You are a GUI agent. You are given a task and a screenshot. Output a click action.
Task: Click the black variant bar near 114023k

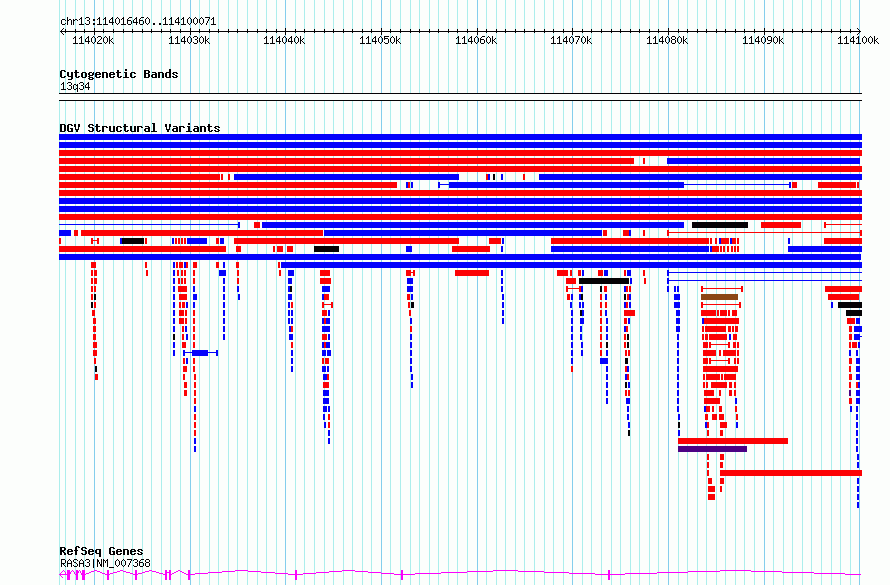[133, 241]
